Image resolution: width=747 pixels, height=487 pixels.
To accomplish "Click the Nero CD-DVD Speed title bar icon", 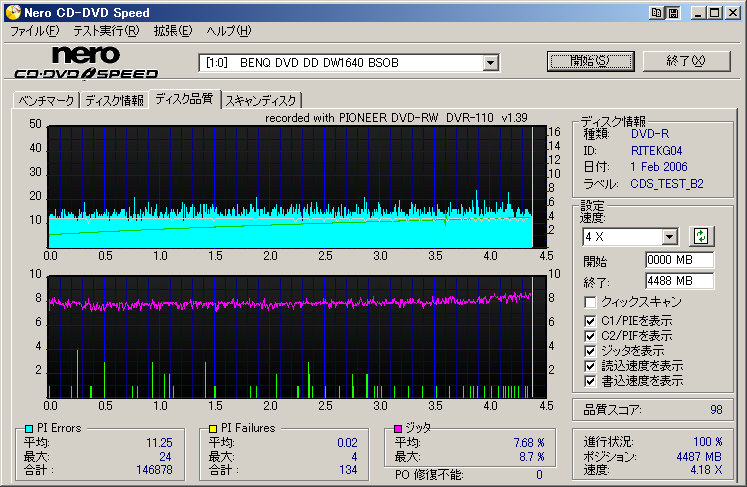I will point(13,12).
